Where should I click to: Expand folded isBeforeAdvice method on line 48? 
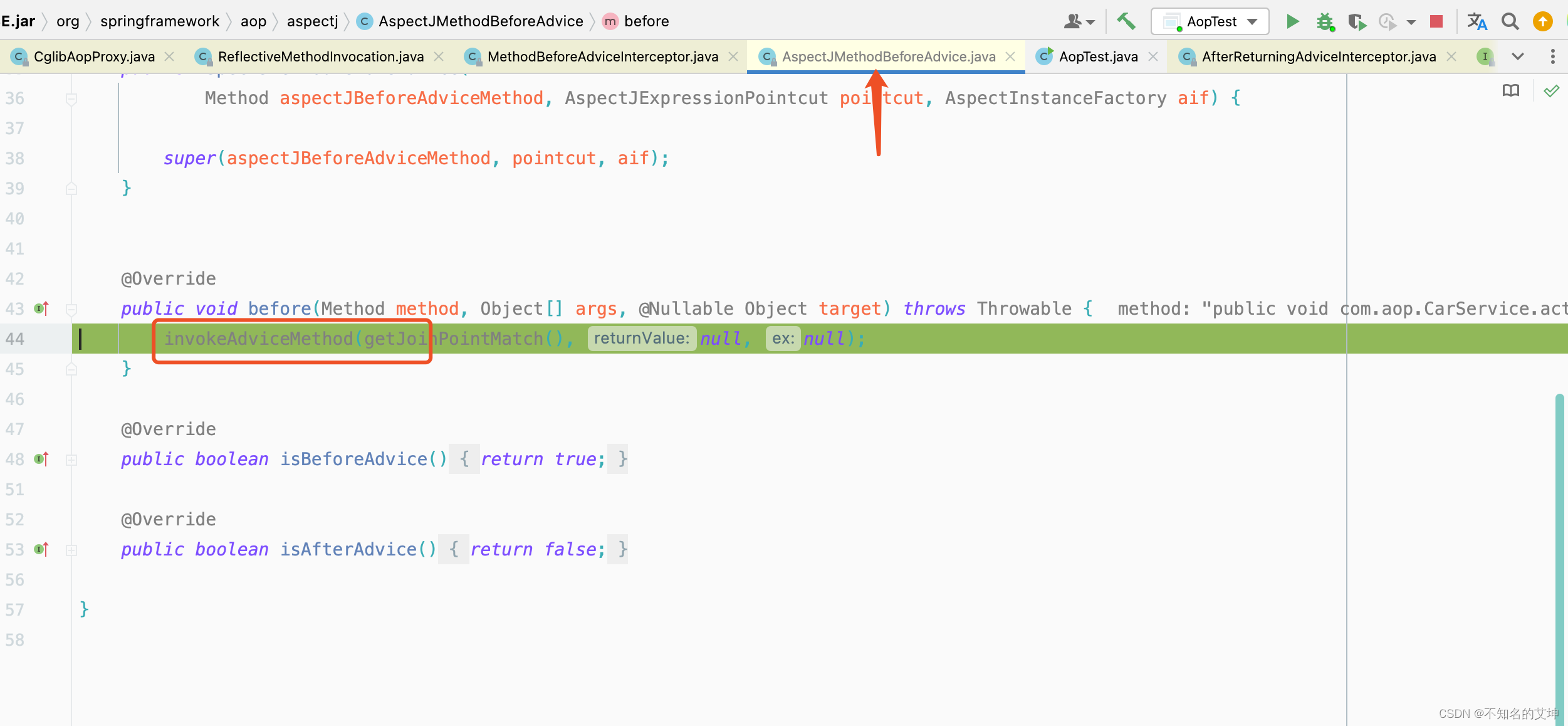click(x=71, y=460)
